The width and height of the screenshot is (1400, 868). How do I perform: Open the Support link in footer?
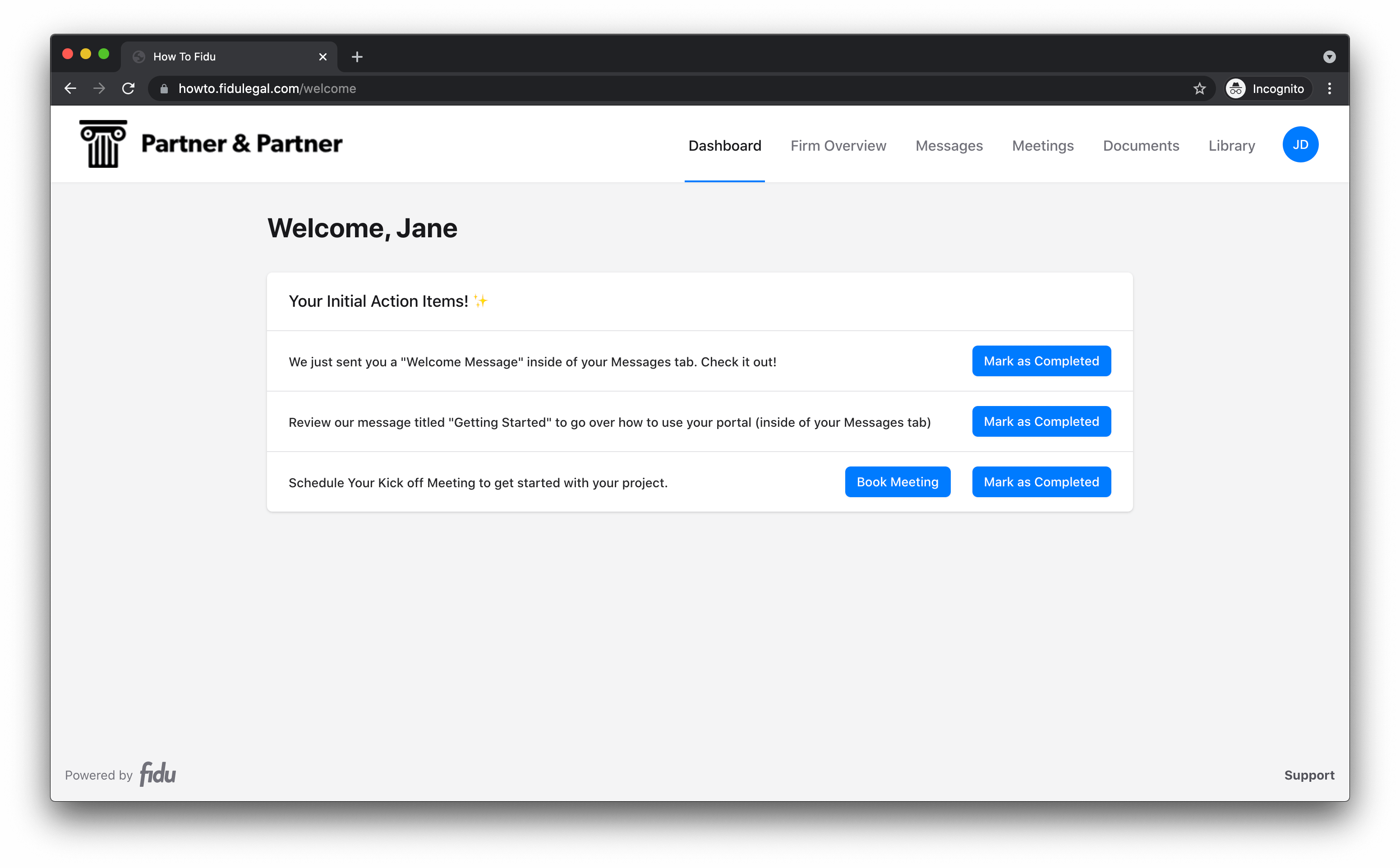coord(1309,775)
